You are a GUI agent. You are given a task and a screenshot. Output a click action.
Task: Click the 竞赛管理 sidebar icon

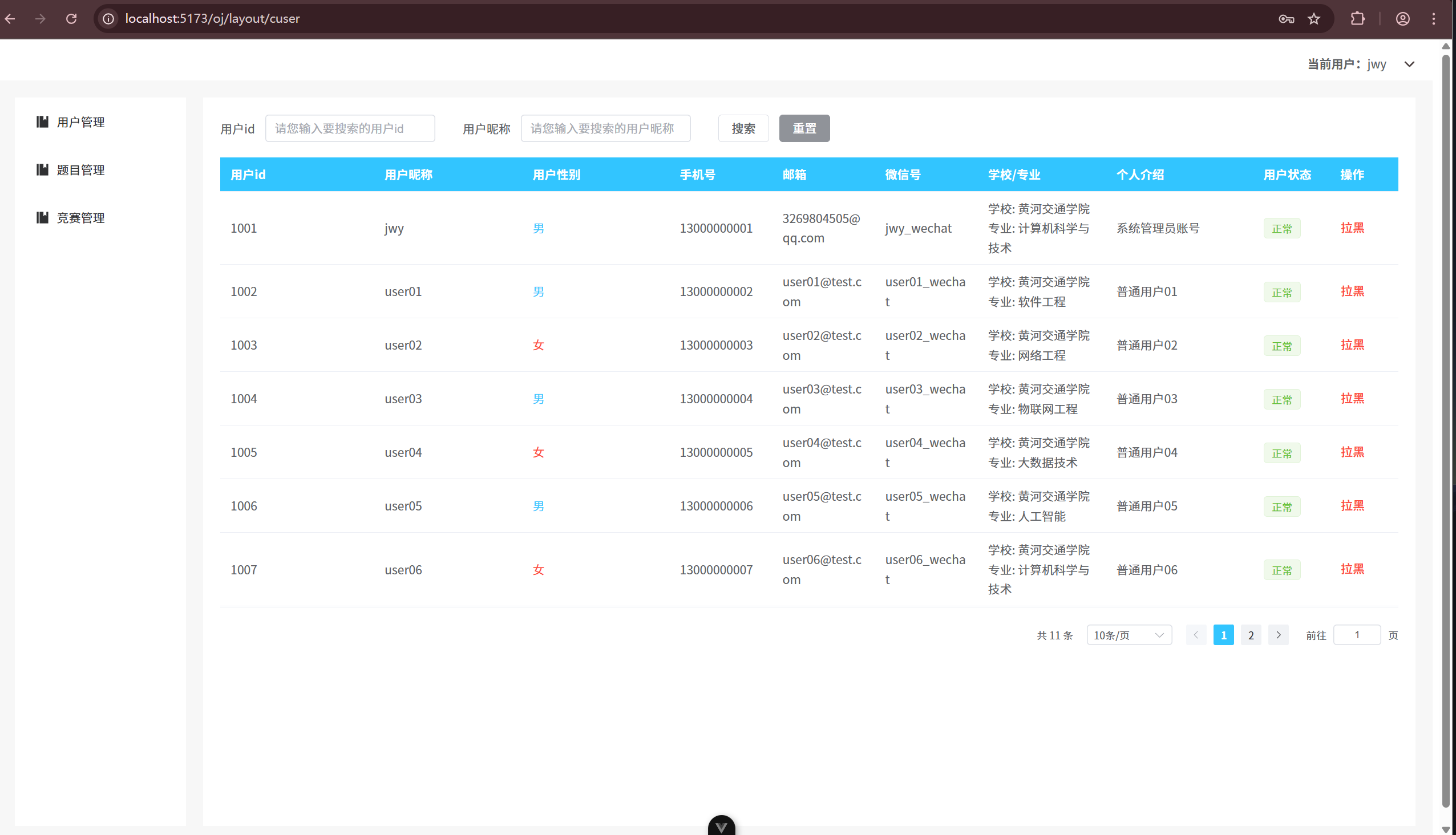[42, 217]
